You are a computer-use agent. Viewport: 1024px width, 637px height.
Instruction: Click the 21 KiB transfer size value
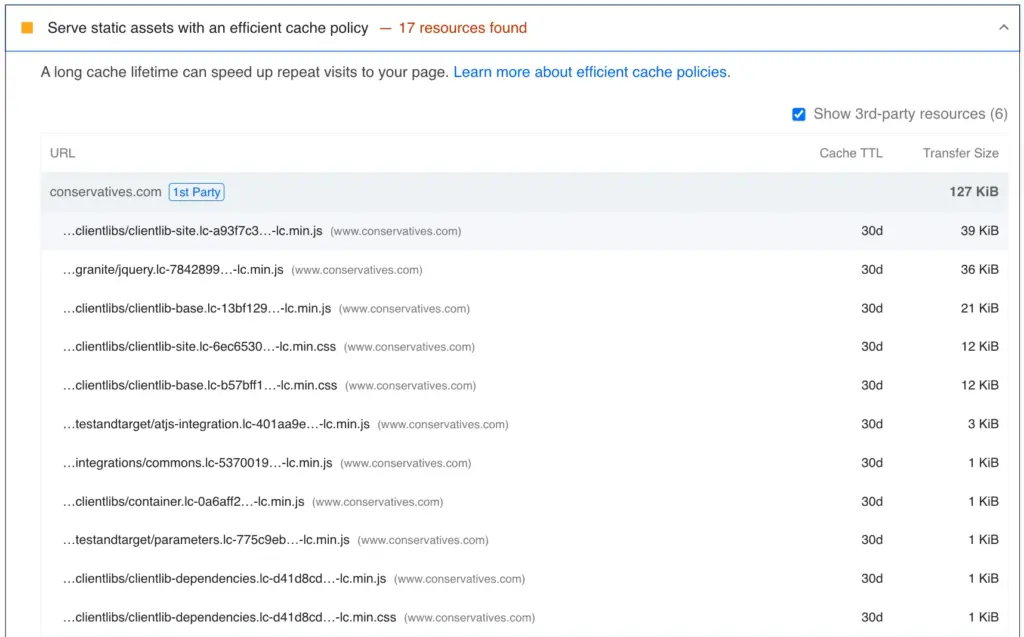point(979,308)
